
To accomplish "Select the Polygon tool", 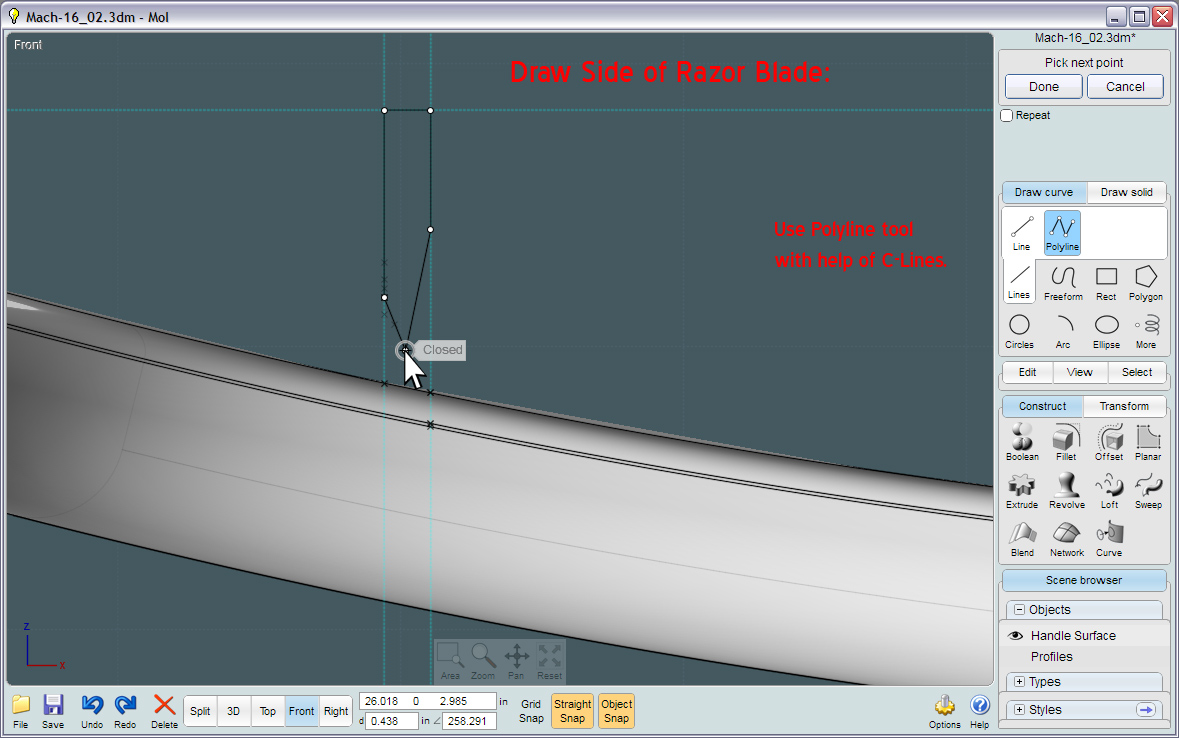I will (1145, 283).
